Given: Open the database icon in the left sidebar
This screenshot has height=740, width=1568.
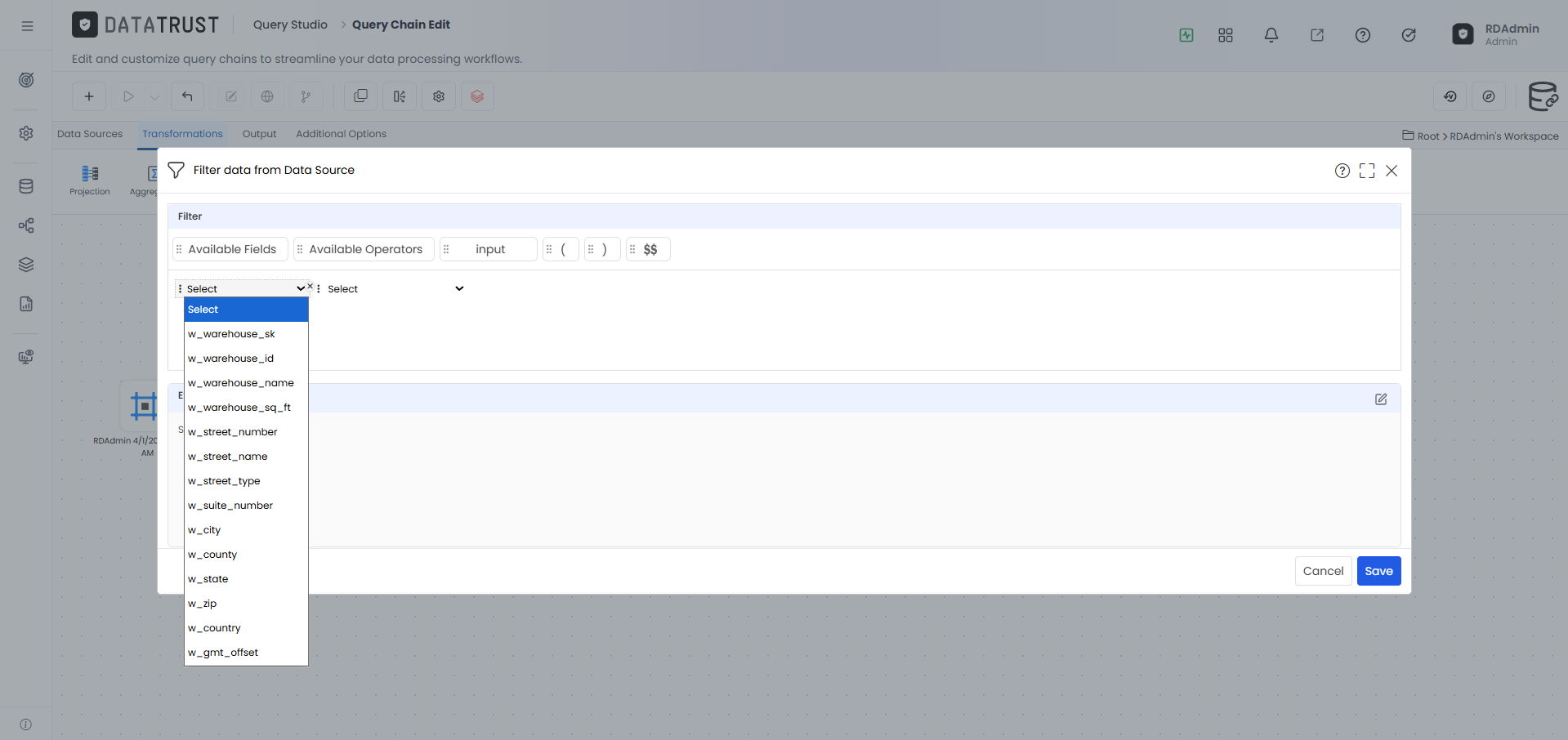Looking at the screenshot, I should point(26,186).
